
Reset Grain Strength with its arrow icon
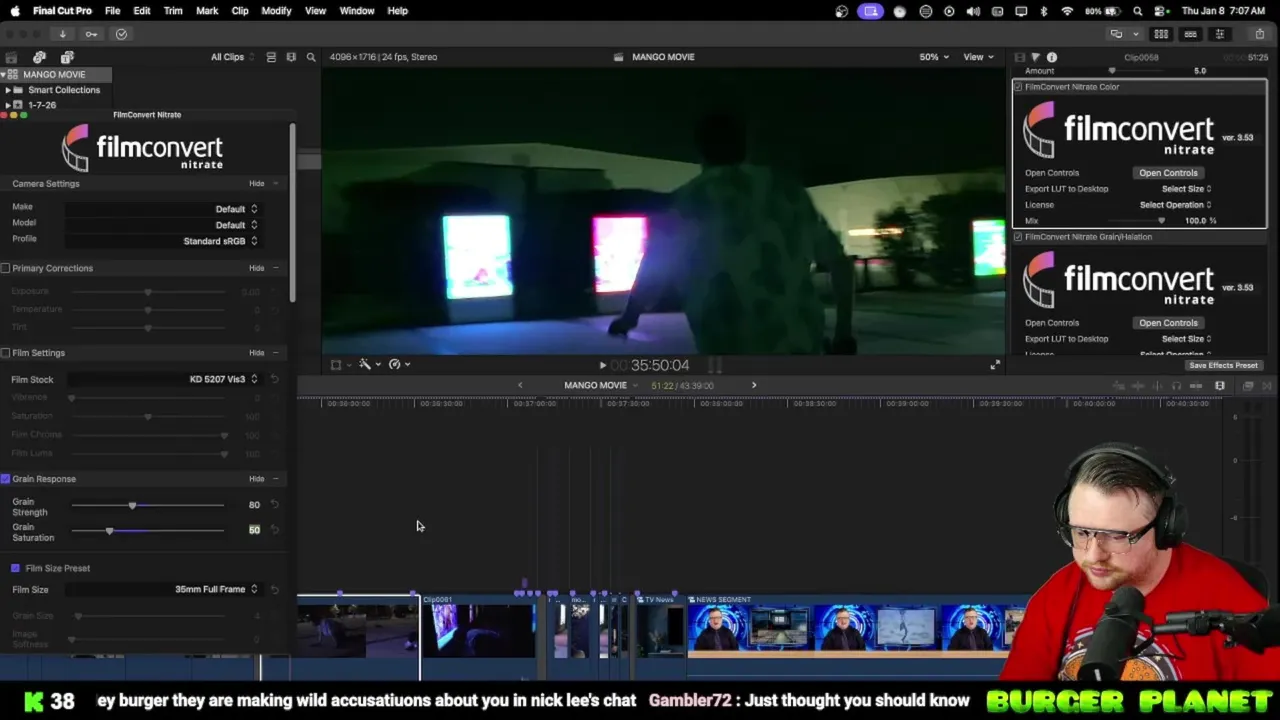[x=274, y=505]
